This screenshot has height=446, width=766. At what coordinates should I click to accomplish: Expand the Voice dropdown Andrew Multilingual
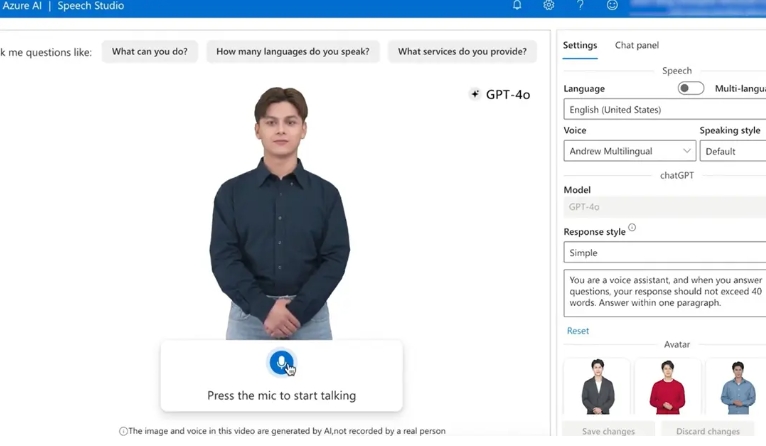tap(629, 151)
